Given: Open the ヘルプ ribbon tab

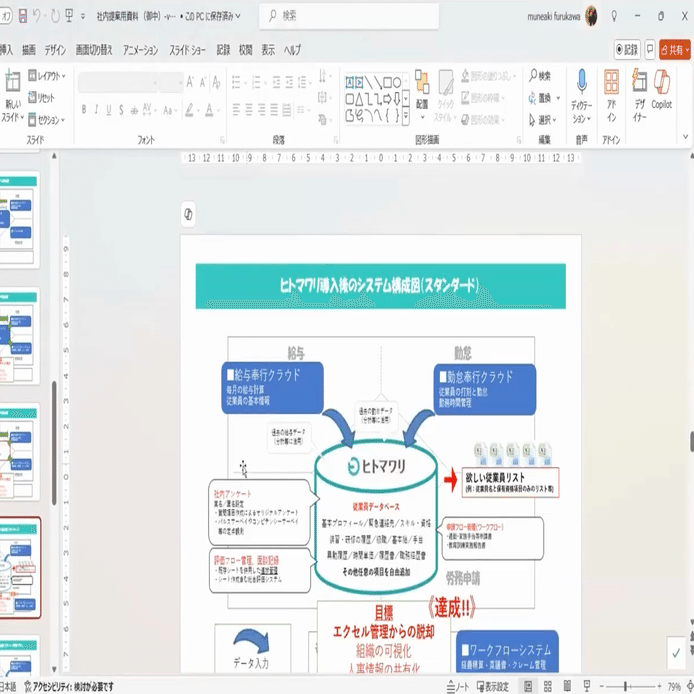Looking at the screenshot, I should click(292, 50).
